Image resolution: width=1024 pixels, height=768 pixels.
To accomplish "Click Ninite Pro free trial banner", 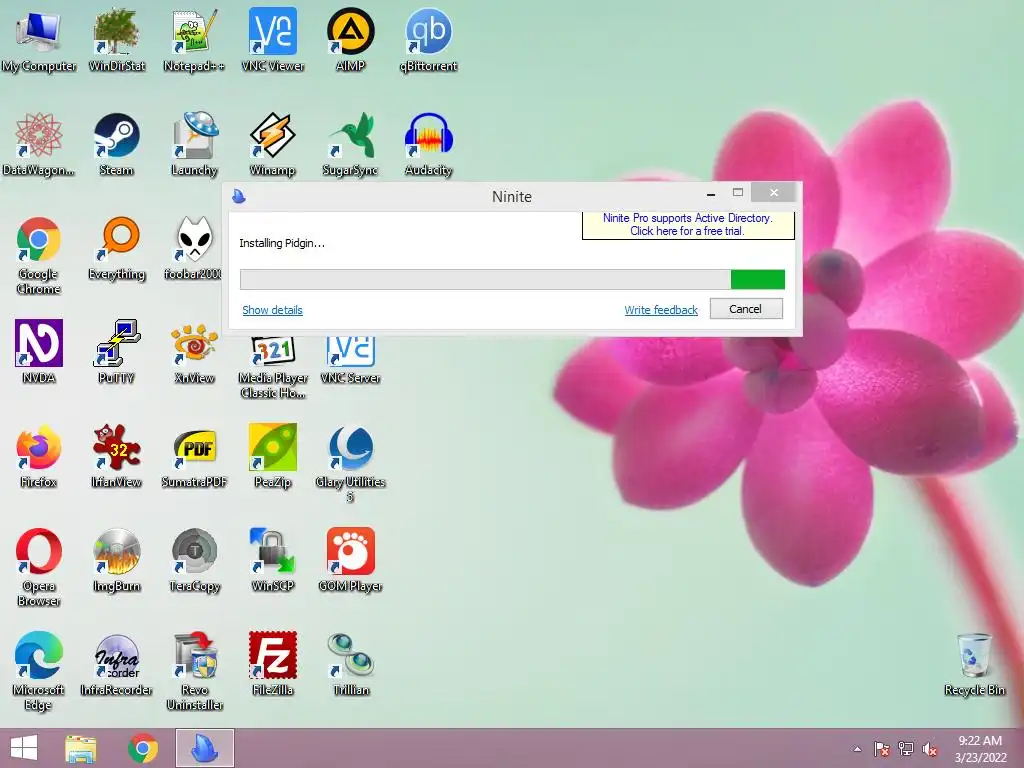I will (x=688, y=225).
